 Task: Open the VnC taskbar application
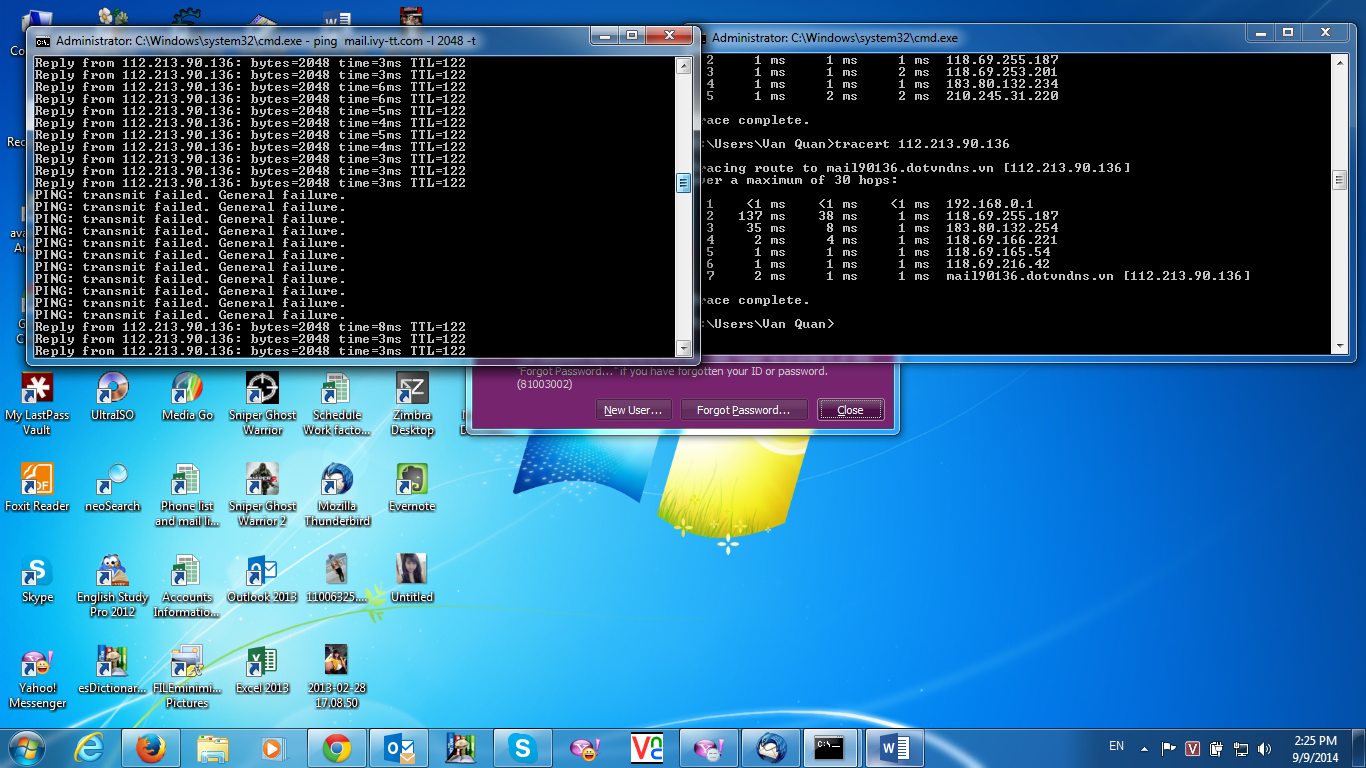tap(646, 747)
